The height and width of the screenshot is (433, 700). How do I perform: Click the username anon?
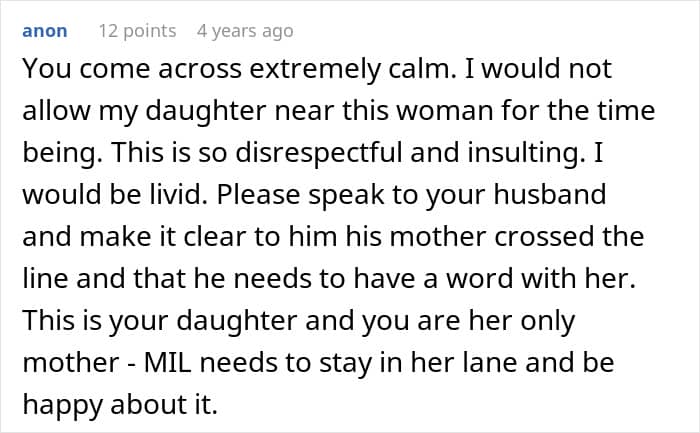click(44, 31)
